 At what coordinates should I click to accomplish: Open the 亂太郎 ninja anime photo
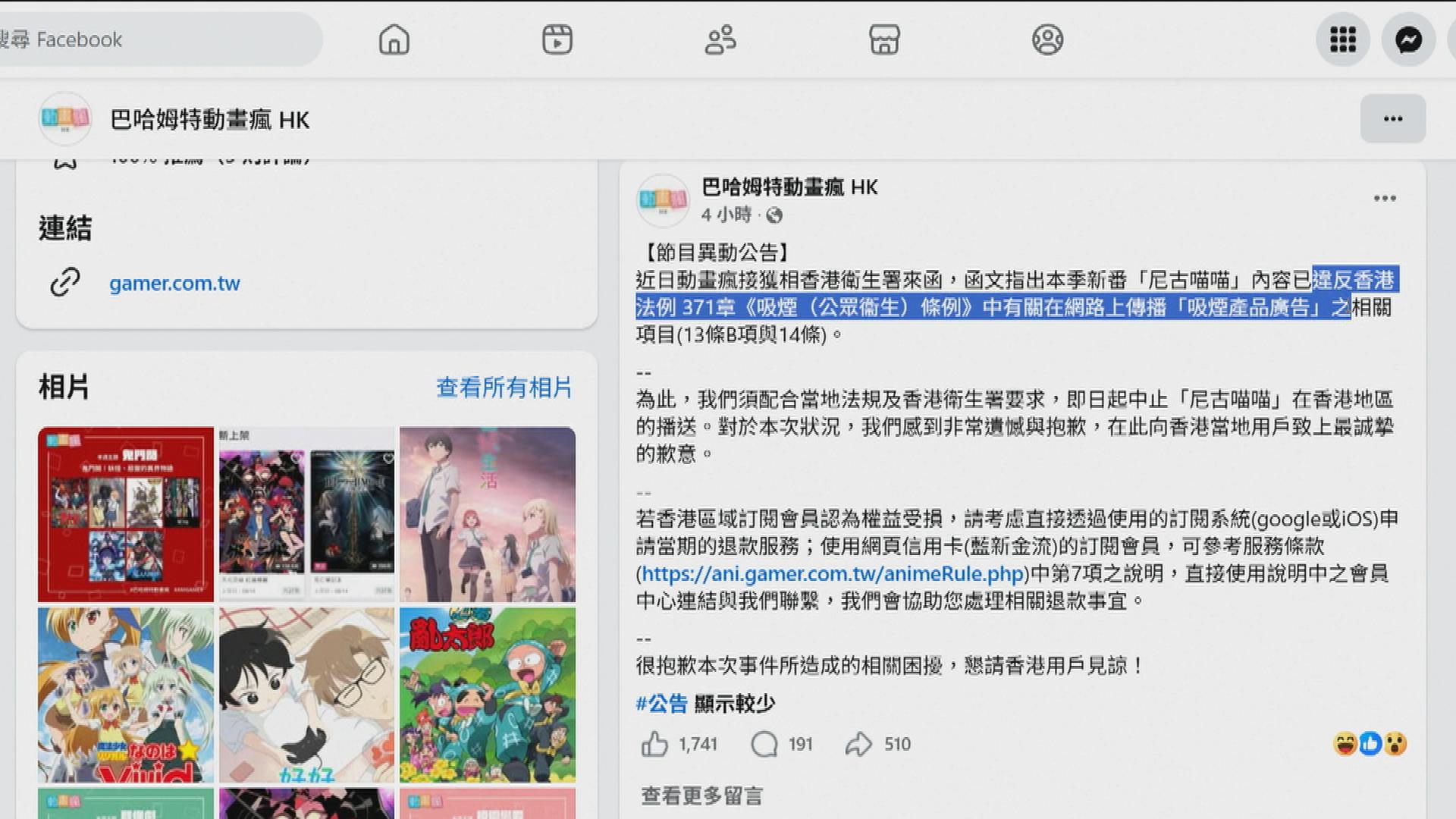[x=488, y=695]
